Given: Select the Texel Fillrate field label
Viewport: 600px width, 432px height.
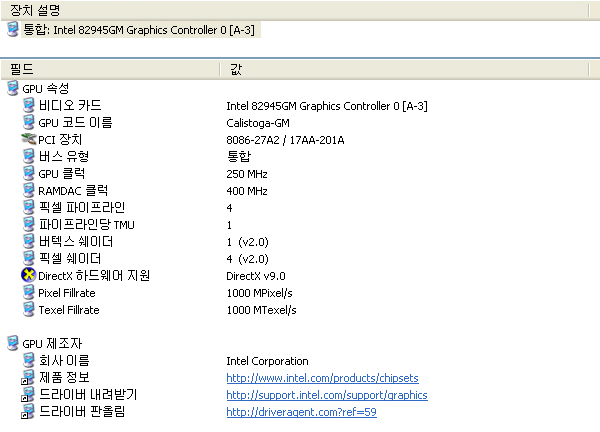Looking at the screenshot, I should point(69,310).
